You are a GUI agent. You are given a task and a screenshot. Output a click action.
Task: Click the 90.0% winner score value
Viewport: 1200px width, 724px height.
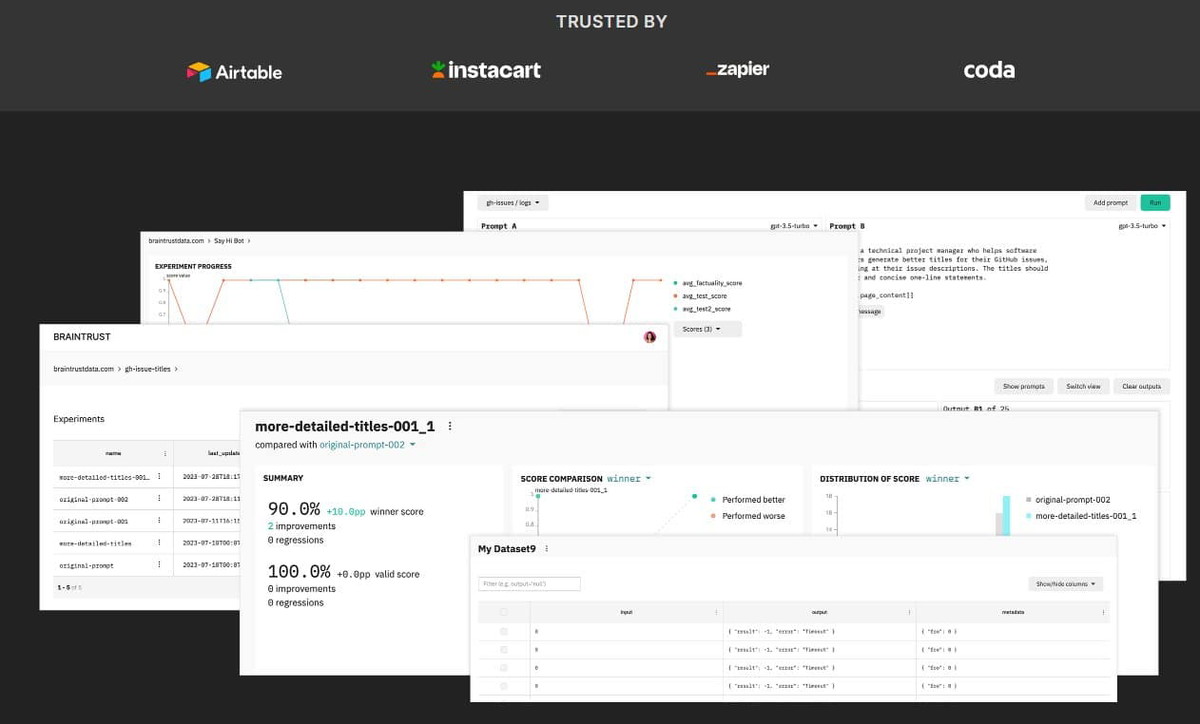[x=294, y=509]
